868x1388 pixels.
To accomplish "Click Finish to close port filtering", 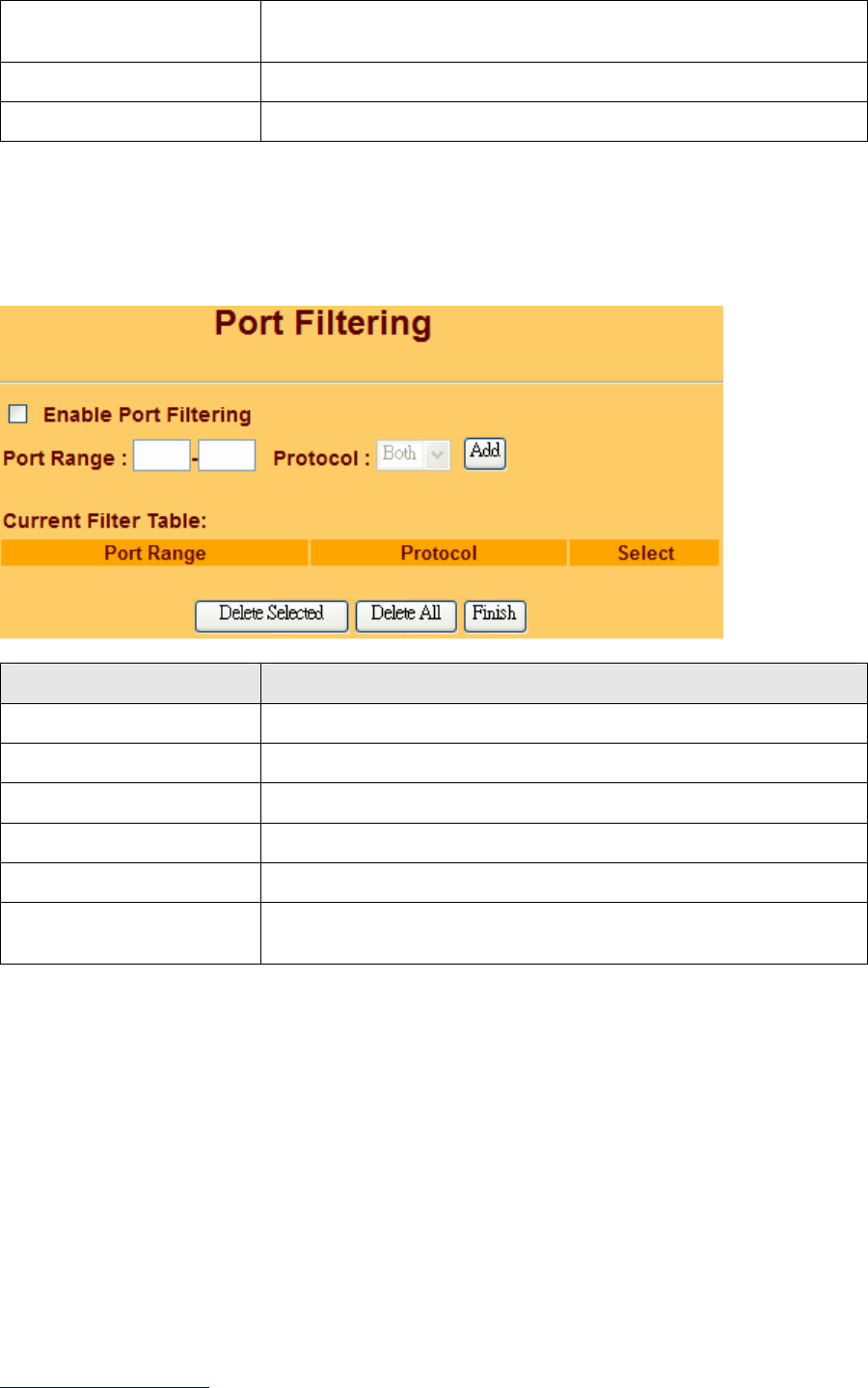I will pos(495,615).
